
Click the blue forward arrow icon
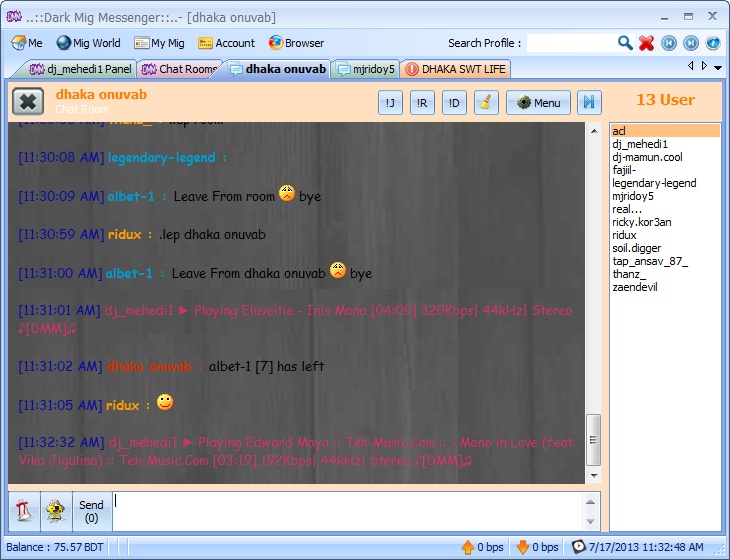(x=691, y=43)
